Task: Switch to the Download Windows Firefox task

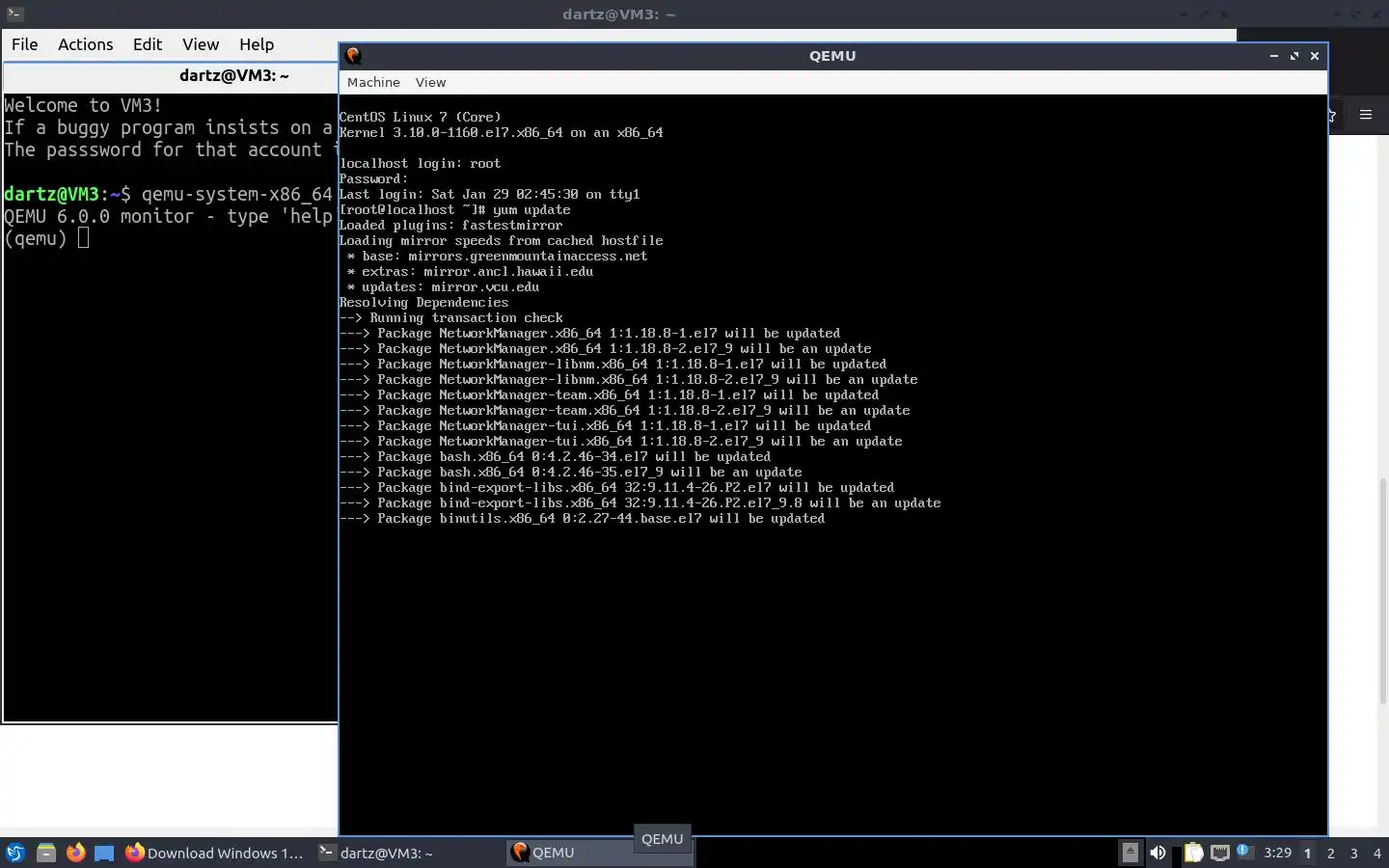Action: pos(215,853)
